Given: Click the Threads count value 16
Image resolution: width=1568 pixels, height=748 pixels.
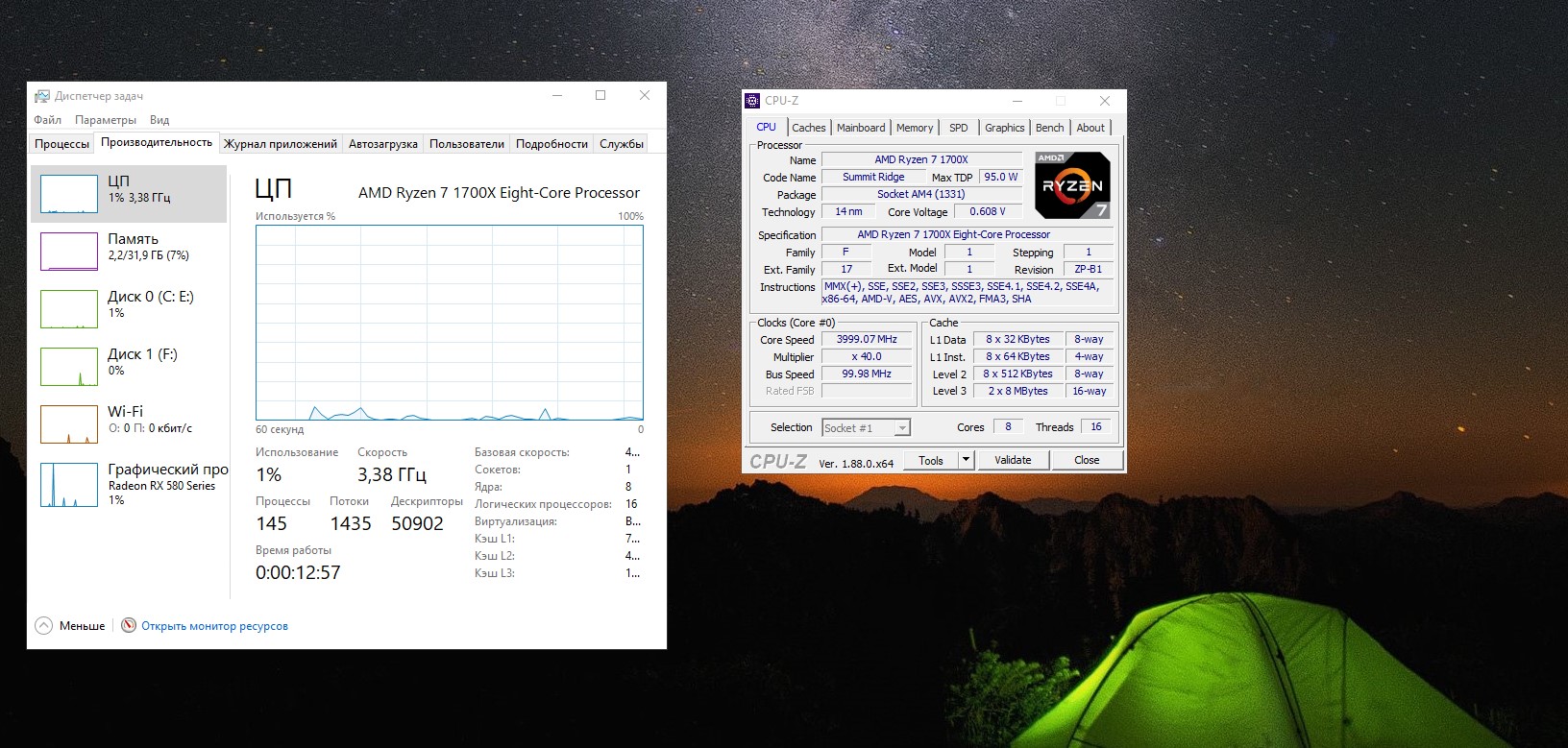Looking at the screenshot, I should click(1096, 427).
